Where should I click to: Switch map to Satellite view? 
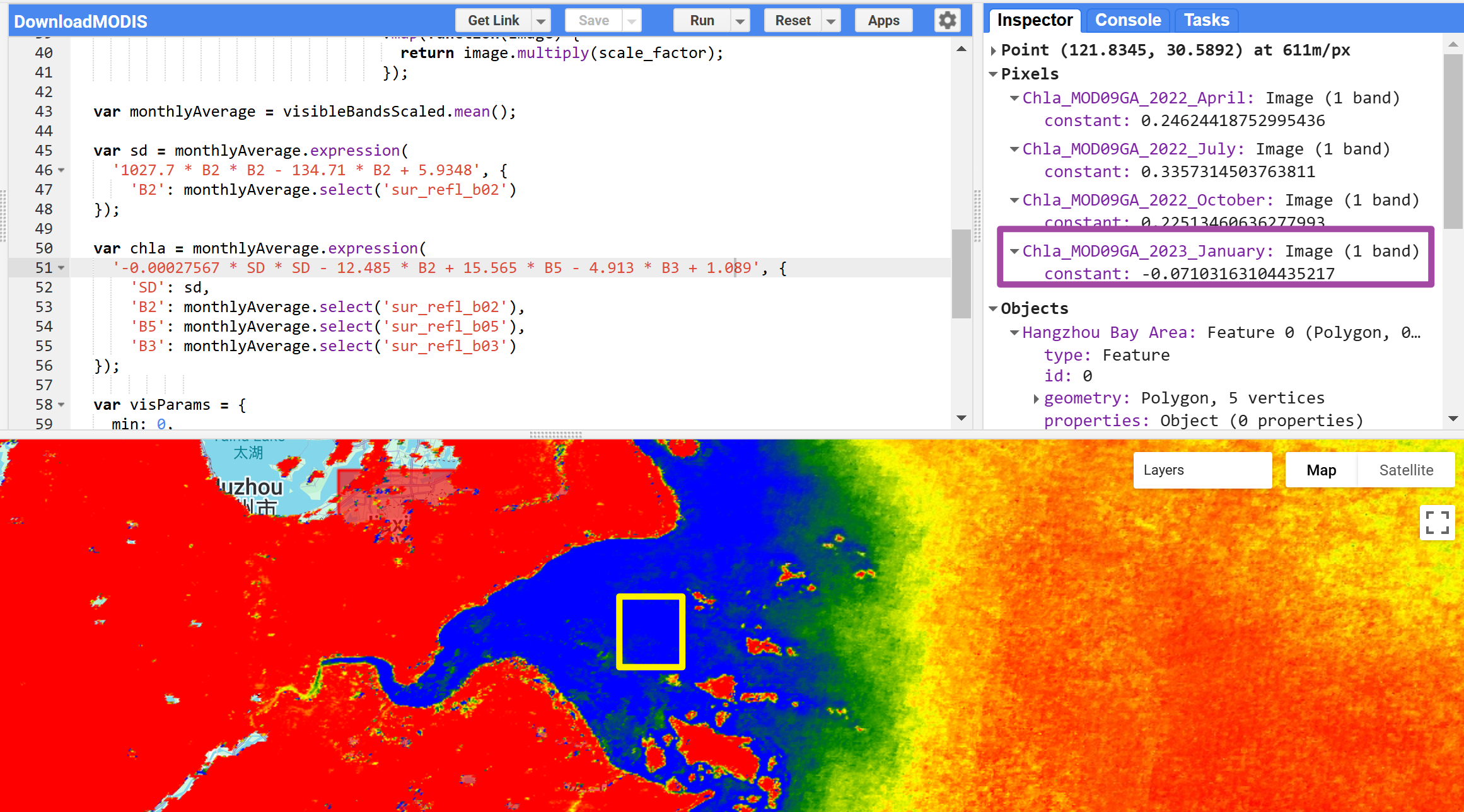(1405, 470)
